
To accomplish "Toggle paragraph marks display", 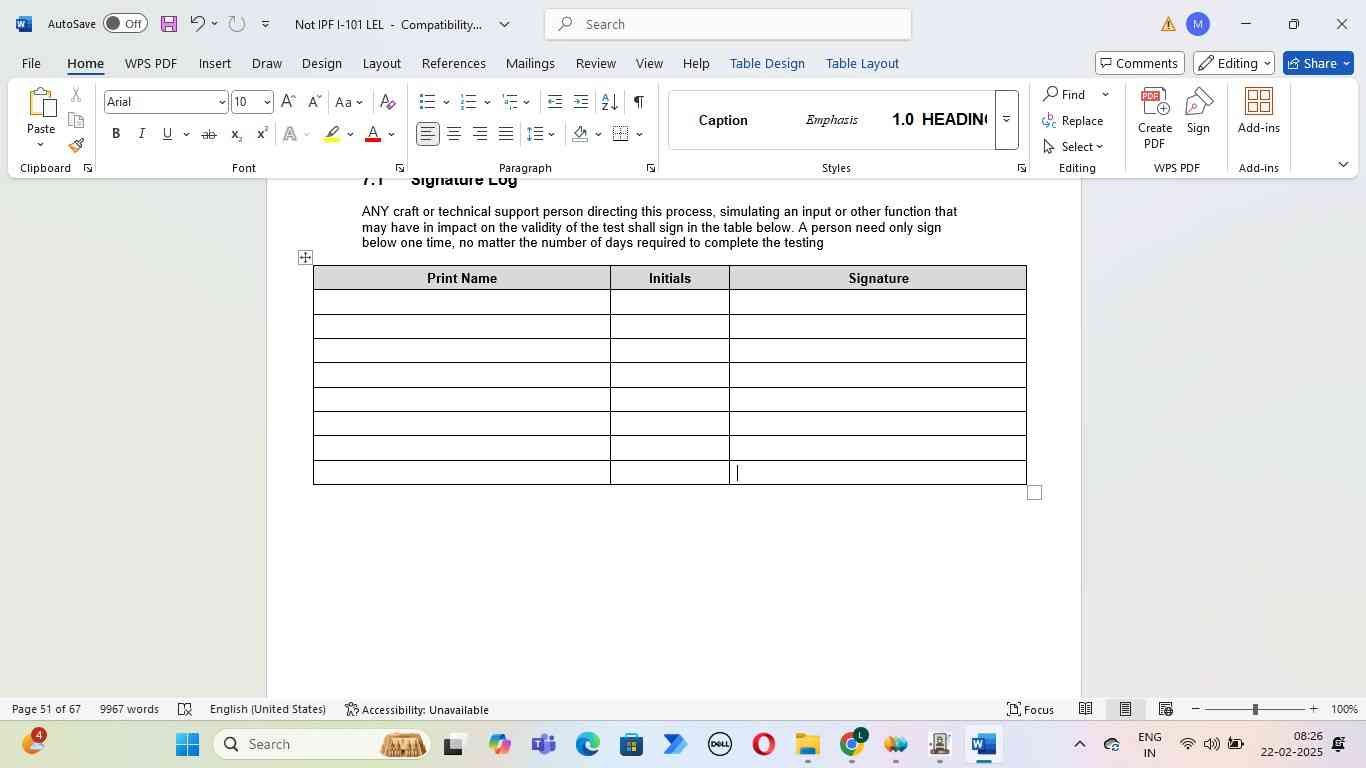I will (x=638, y=102).
